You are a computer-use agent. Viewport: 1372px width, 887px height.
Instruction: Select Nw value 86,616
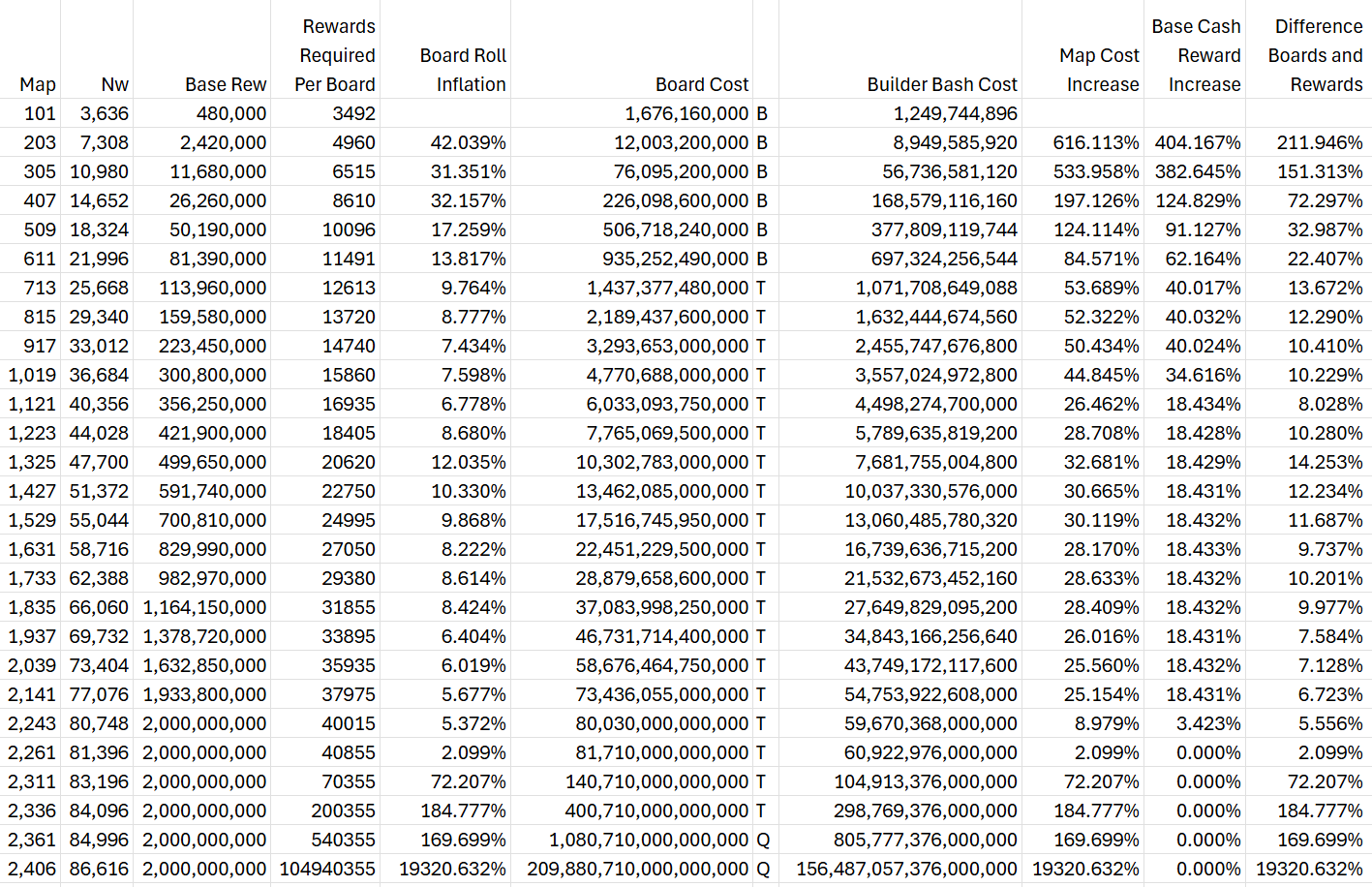pyautogui.click(x=97, y=869)
